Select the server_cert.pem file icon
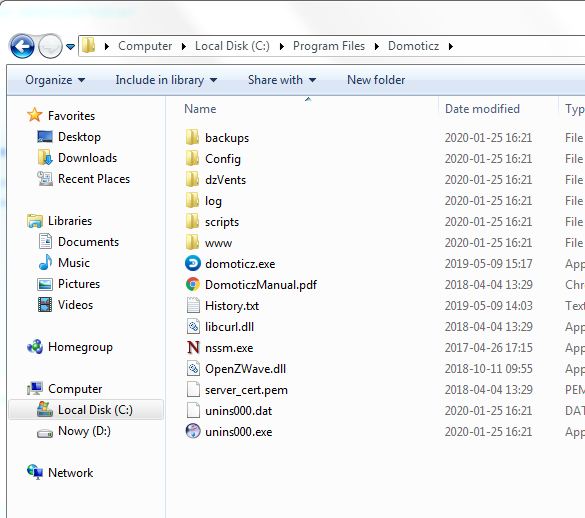Viewport: 585px width, 518px height. point(193,389)
